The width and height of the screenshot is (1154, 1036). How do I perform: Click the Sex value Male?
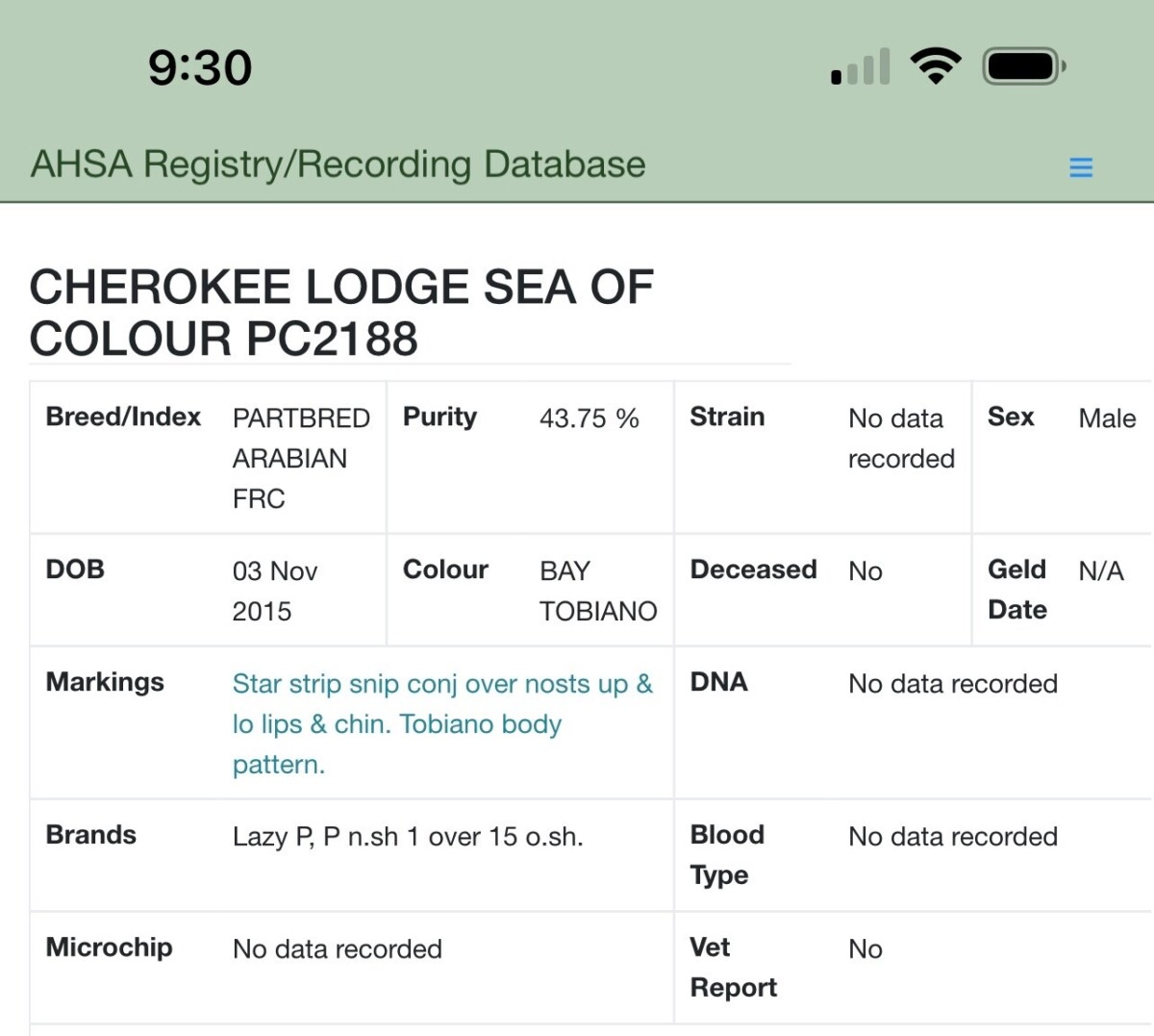click(1107, 418)
